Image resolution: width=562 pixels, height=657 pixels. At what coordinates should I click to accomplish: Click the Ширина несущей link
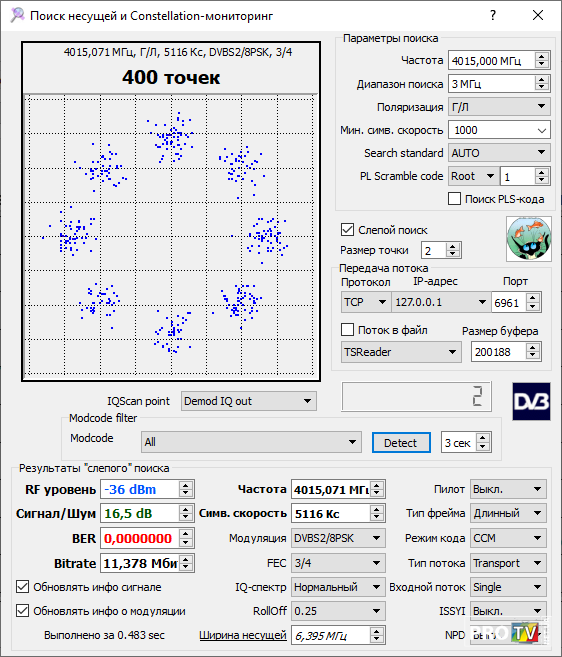[x=243, y=635]
